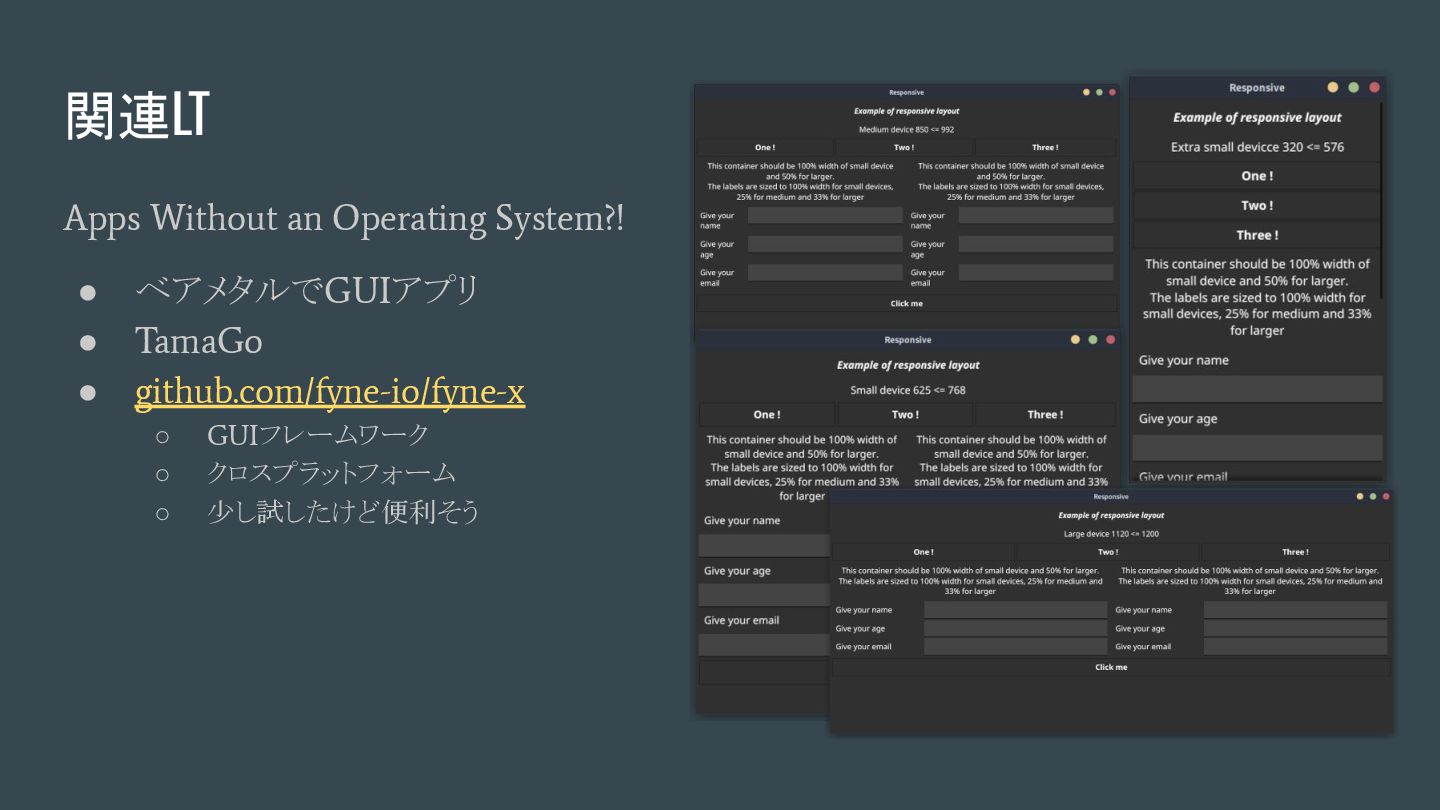Click the green dot on Small device window

coord(1093,340)
